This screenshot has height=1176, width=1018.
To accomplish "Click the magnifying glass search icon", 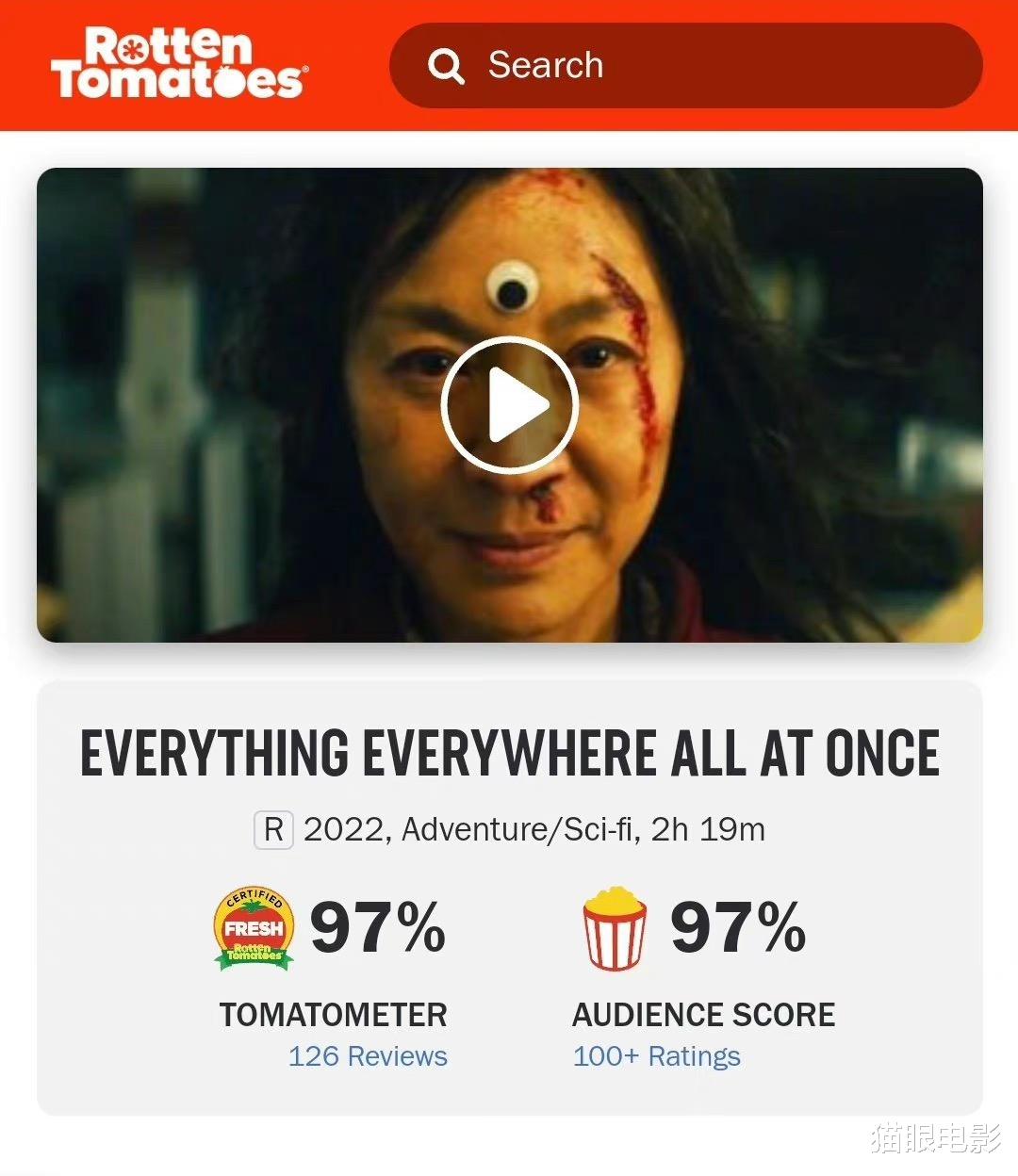I will (446, 66).
